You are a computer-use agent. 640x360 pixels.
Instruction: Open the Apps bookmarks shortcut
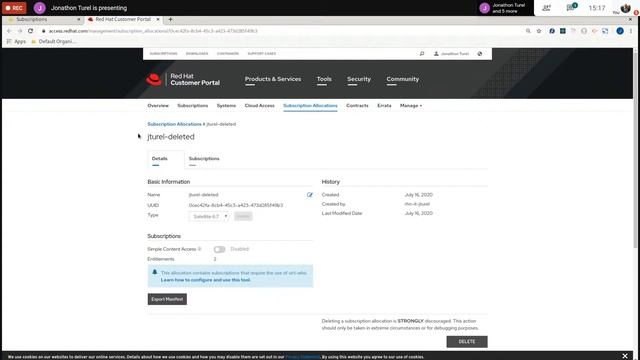(x=16, y=42)
